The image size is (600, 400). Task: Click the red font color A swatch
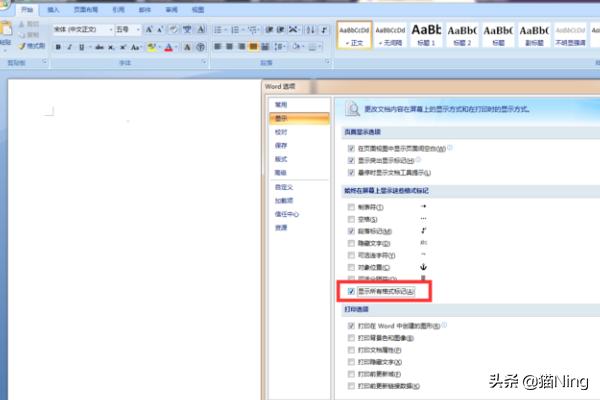tap(169, 47)
